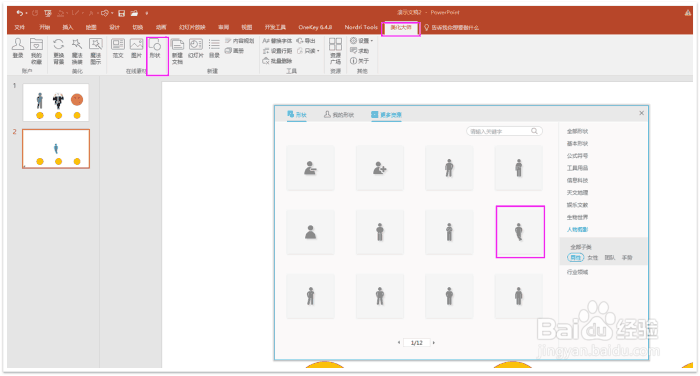The height and width of the screenshot is (376, 700).
Task: Click the search magnifier icon in shapes dialog
Action: click(534, 131)
